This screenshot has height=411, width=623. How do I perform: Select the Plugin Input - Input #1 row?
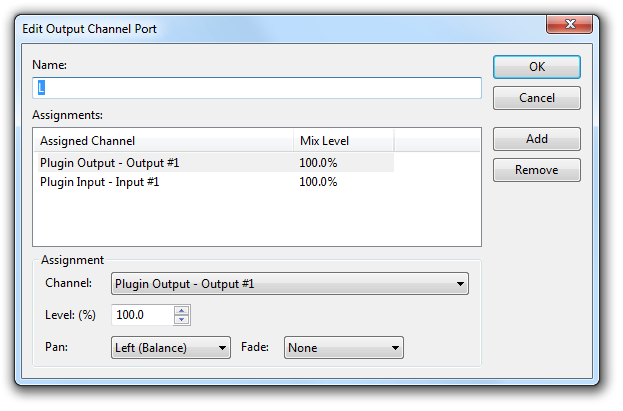tap(216, 182)
